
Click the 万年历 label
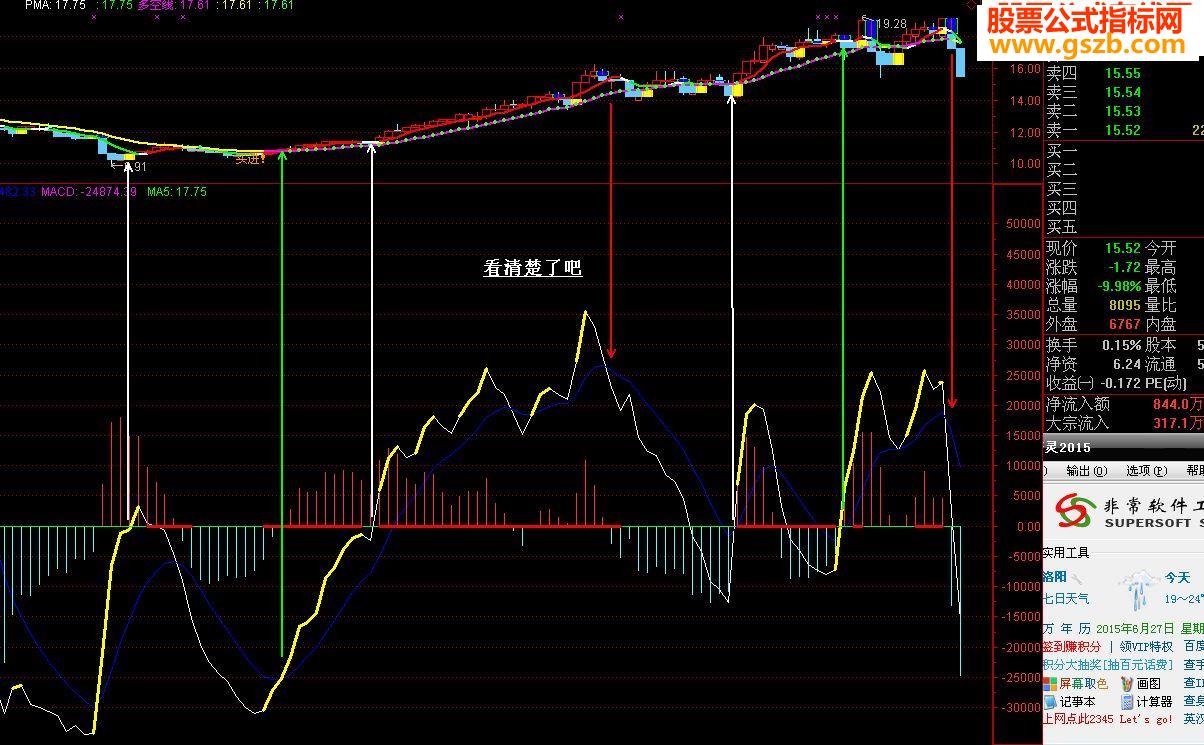coord(1066,629)
